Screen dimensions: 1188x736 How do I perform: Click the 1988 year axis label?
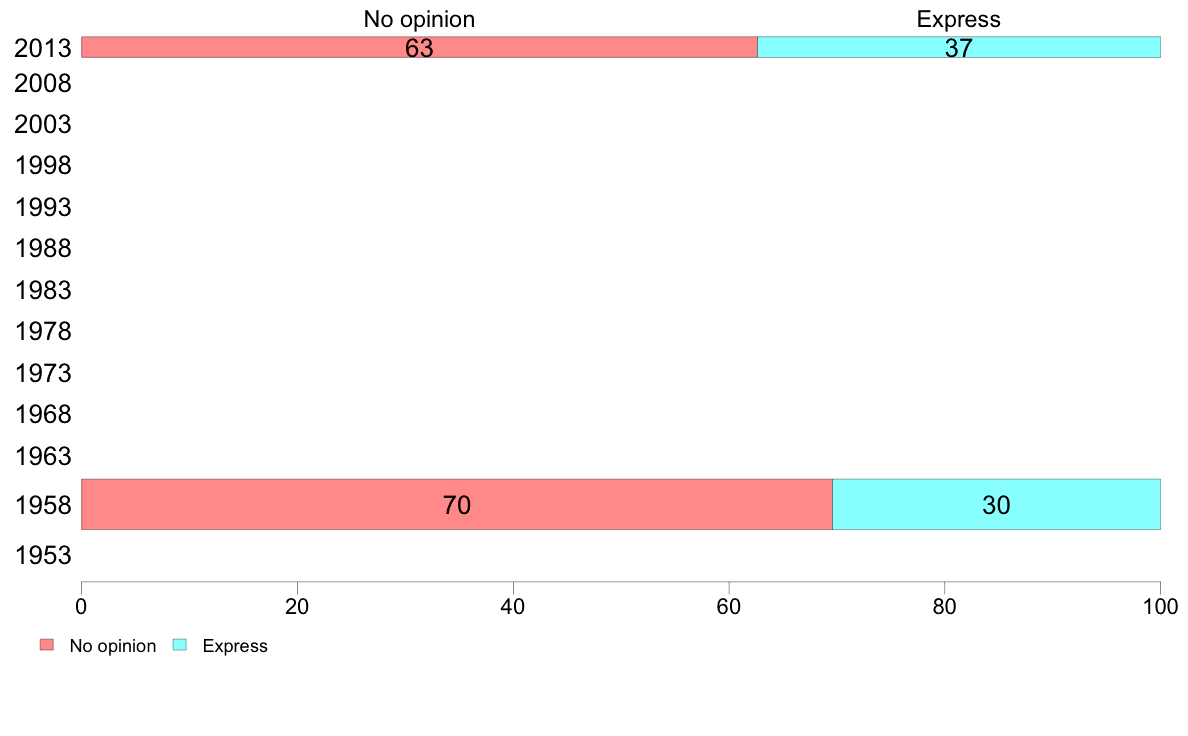[x=42, y=249]
